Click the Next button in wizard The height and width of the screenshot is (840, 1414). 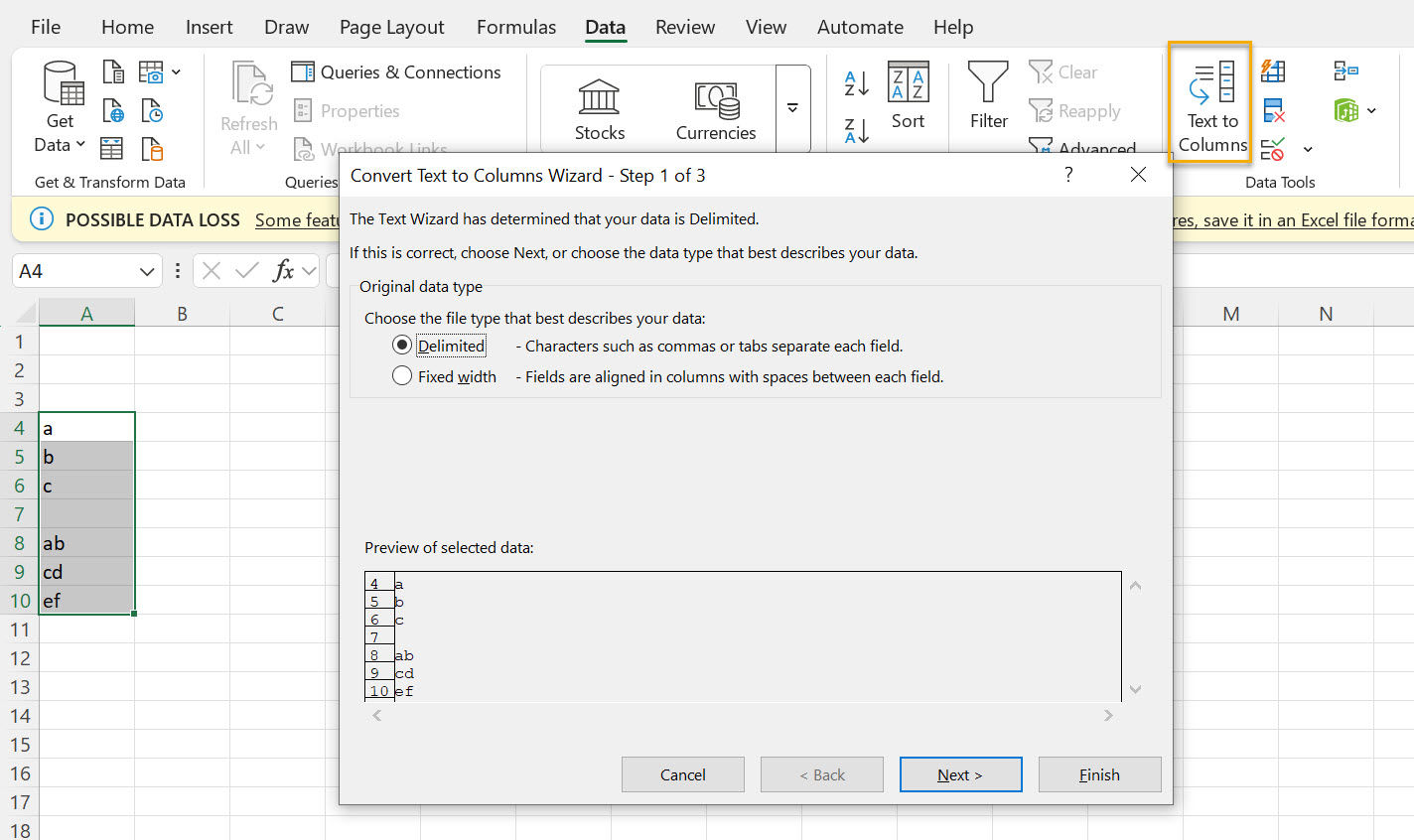coord(960,774)
